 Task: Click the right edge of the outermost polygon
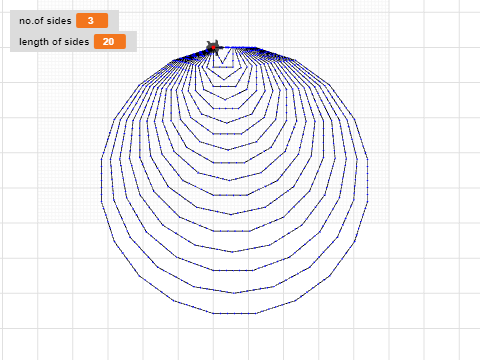[368, 180]
